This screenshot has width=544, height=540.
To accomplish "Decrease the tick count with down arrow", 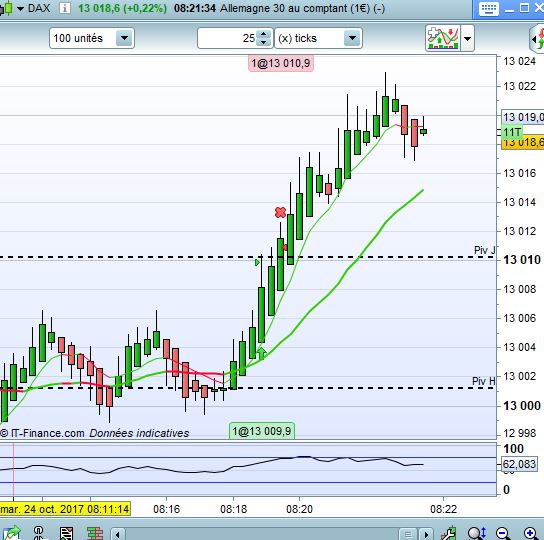I will point(264,42).
